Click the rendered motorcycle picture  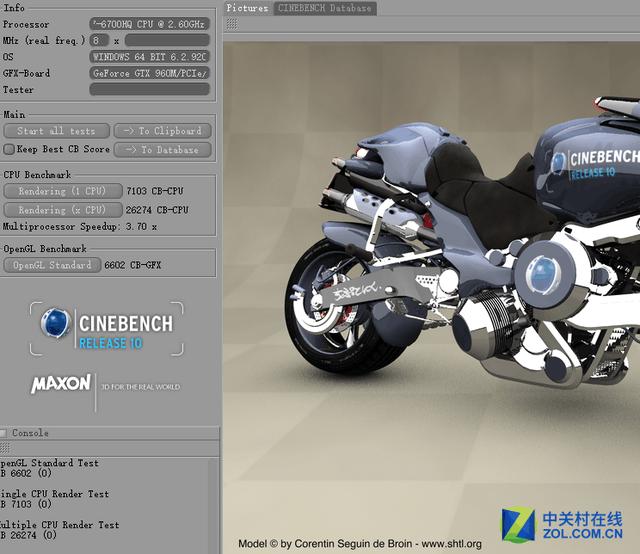pyautogui.click(x=431, y=297)
